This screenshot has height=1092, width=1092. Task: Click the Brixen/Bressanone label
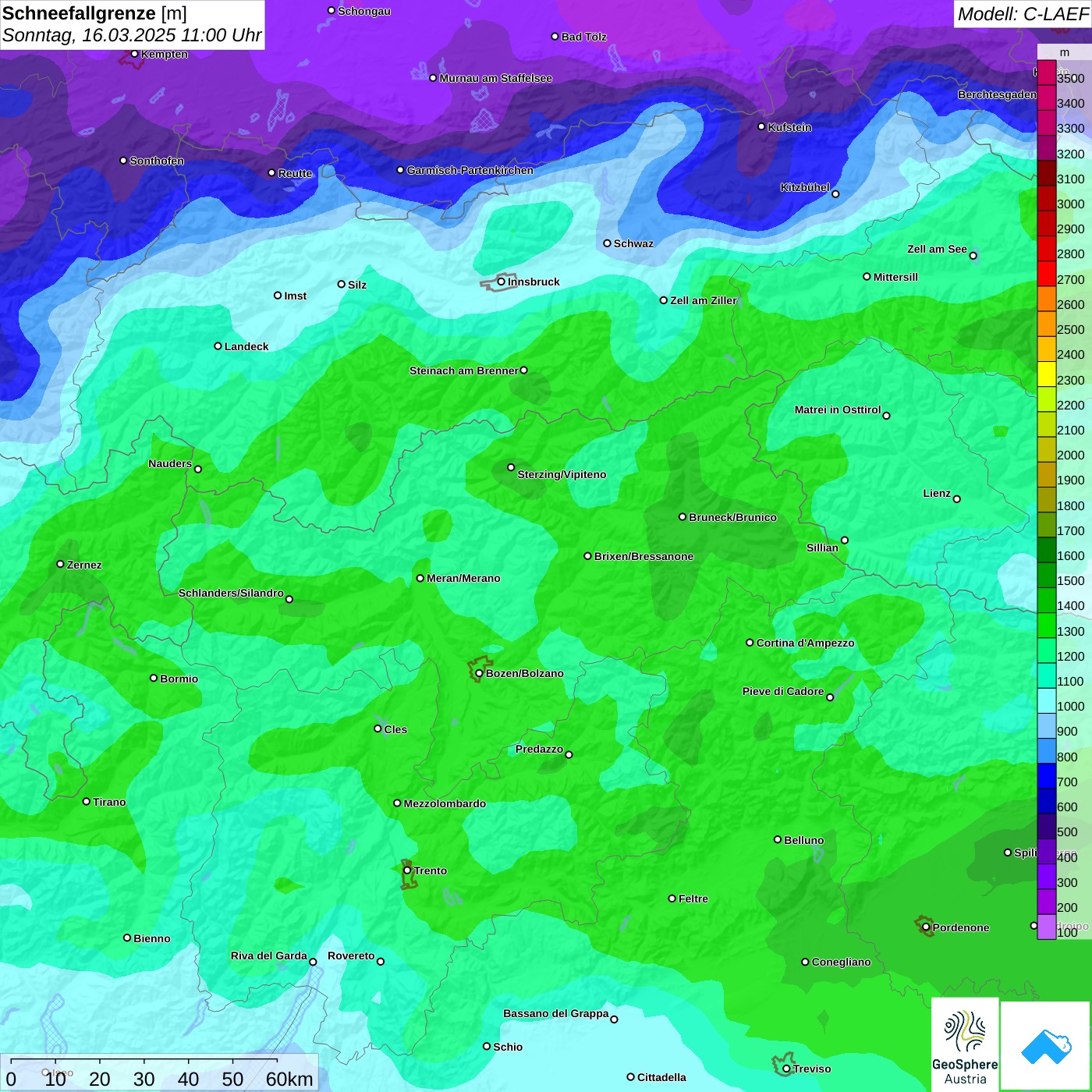click(643, 556)
